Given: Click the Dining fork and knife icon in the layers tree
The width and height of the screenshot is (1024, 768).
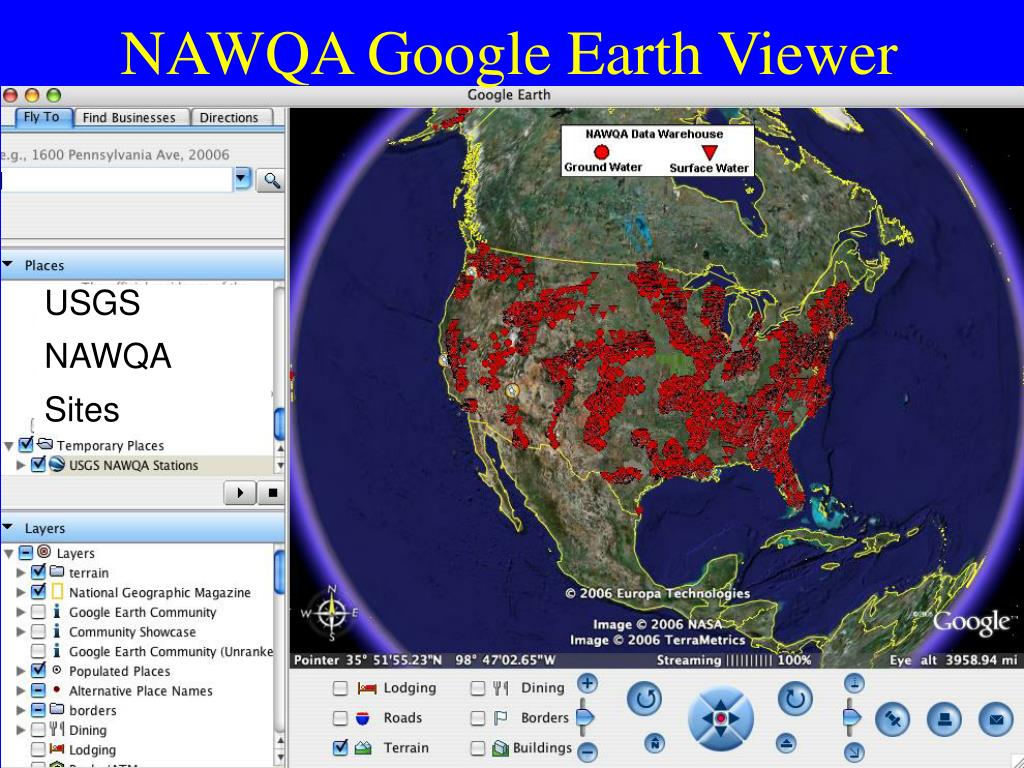Looking at the screenshot, I should 57,729.
